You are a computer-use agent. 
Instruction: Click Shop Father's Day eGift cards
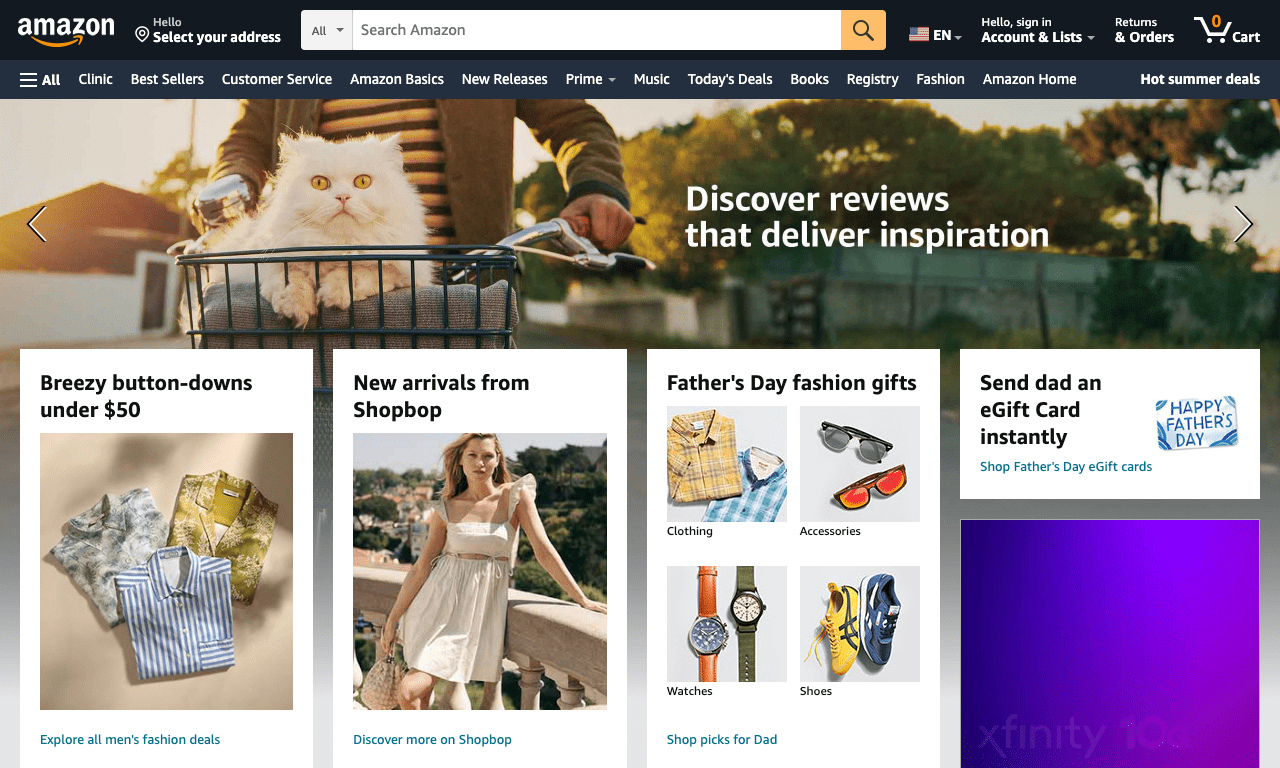click(x=1066, y=467)
